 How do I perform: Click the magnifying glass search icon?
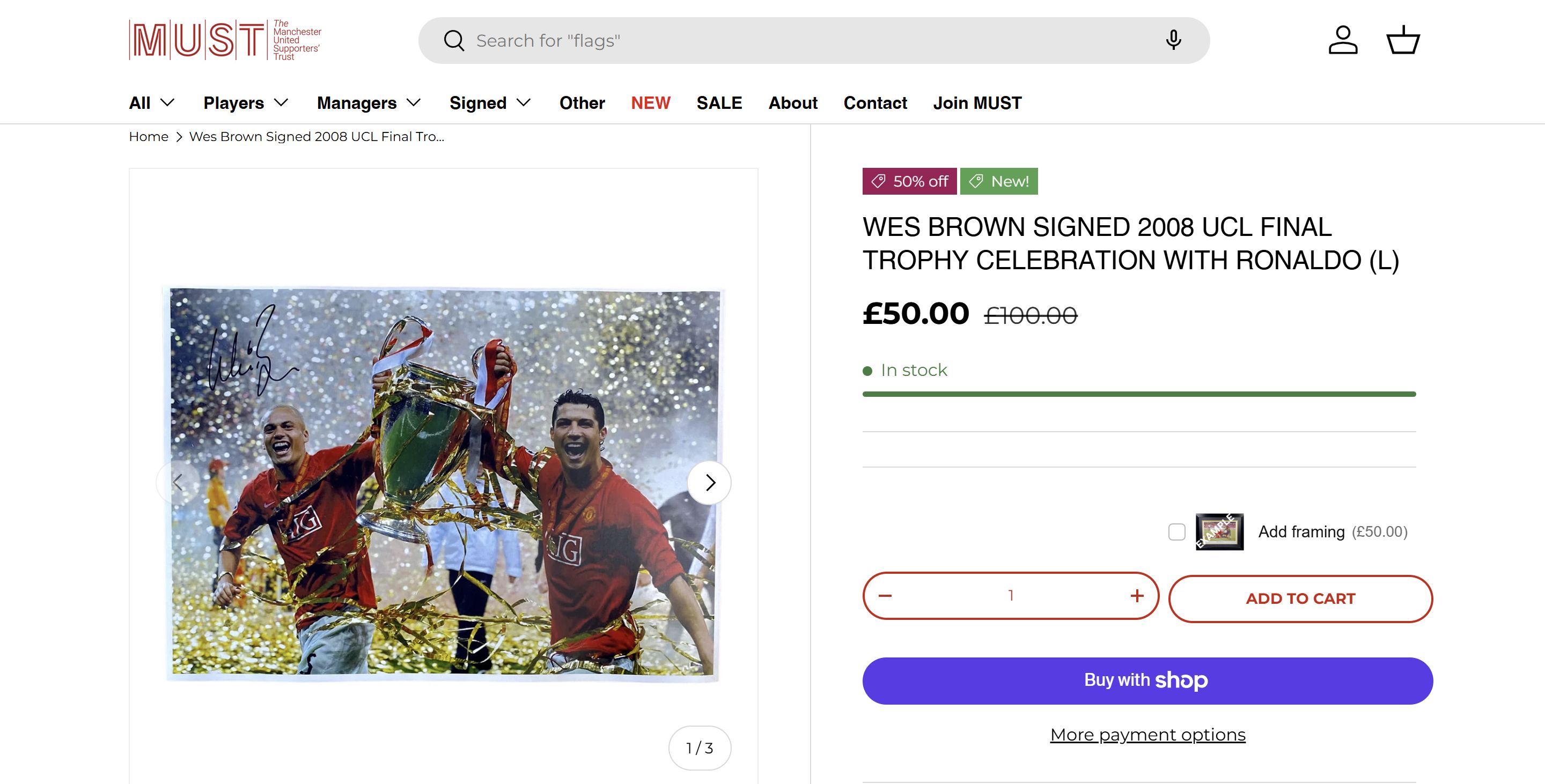pyautogui.click(x=454, y=41)
